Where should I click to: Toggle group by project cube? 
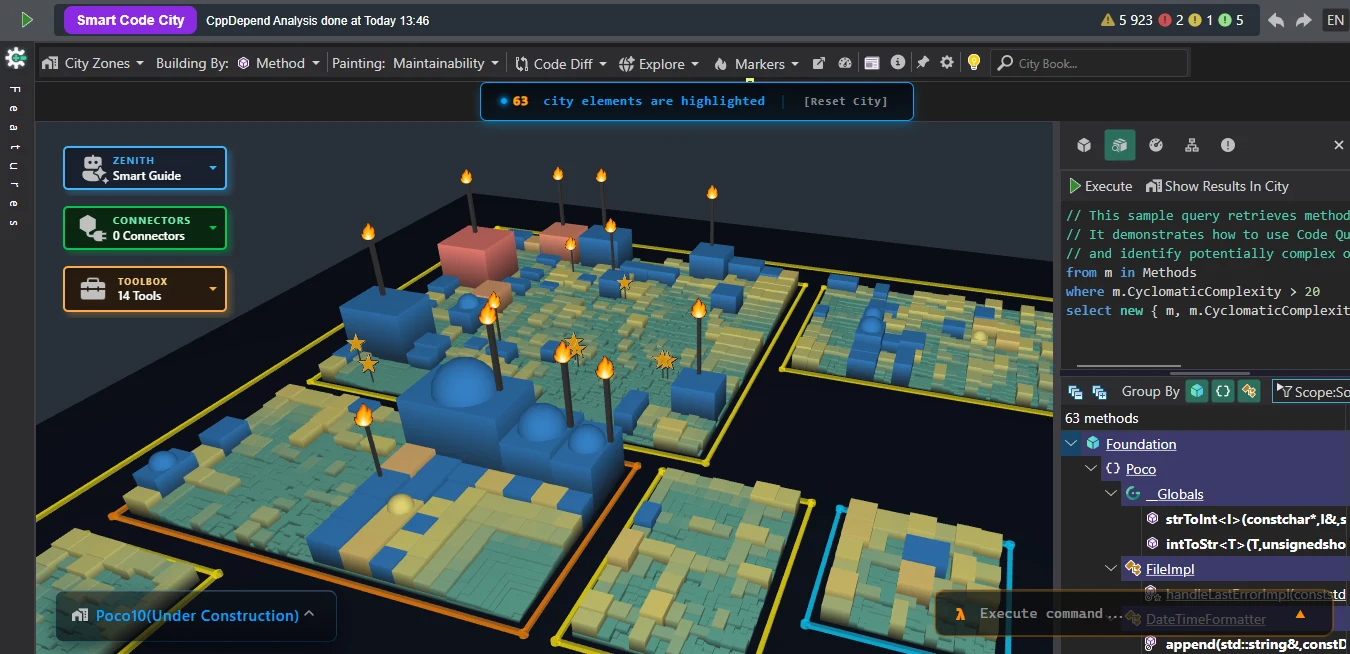click(1196, 391)
